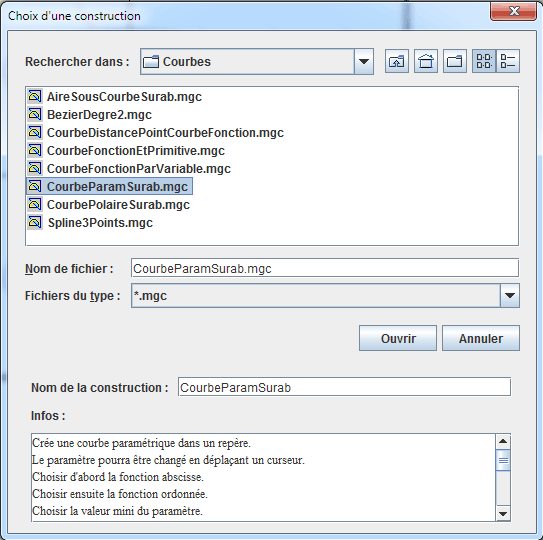Select CourbeDistancePointCourbeFonction.mgc file
Screen dimensions: 543x540
tap(155, 133)
